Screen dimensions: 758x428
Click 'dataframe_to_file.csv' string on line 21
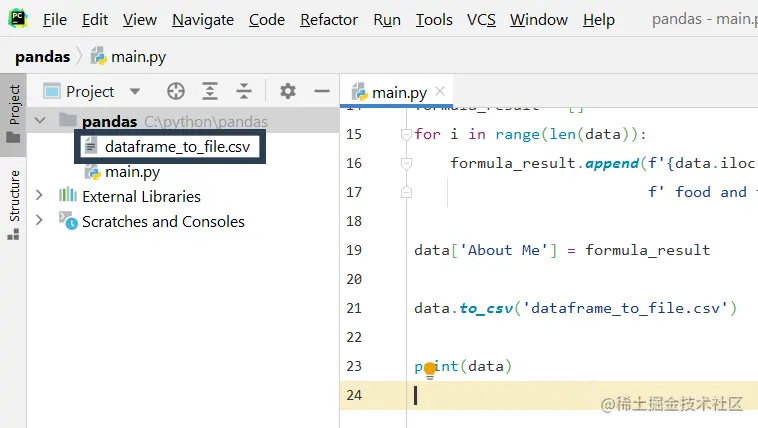point(625,308)
